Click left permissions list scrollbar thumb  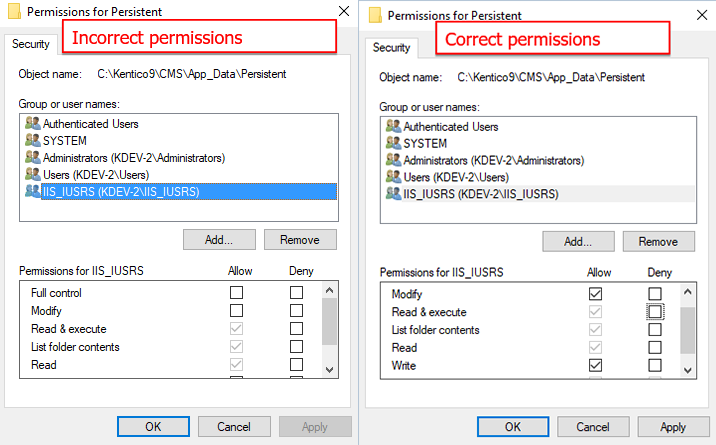tap(329, 322)
